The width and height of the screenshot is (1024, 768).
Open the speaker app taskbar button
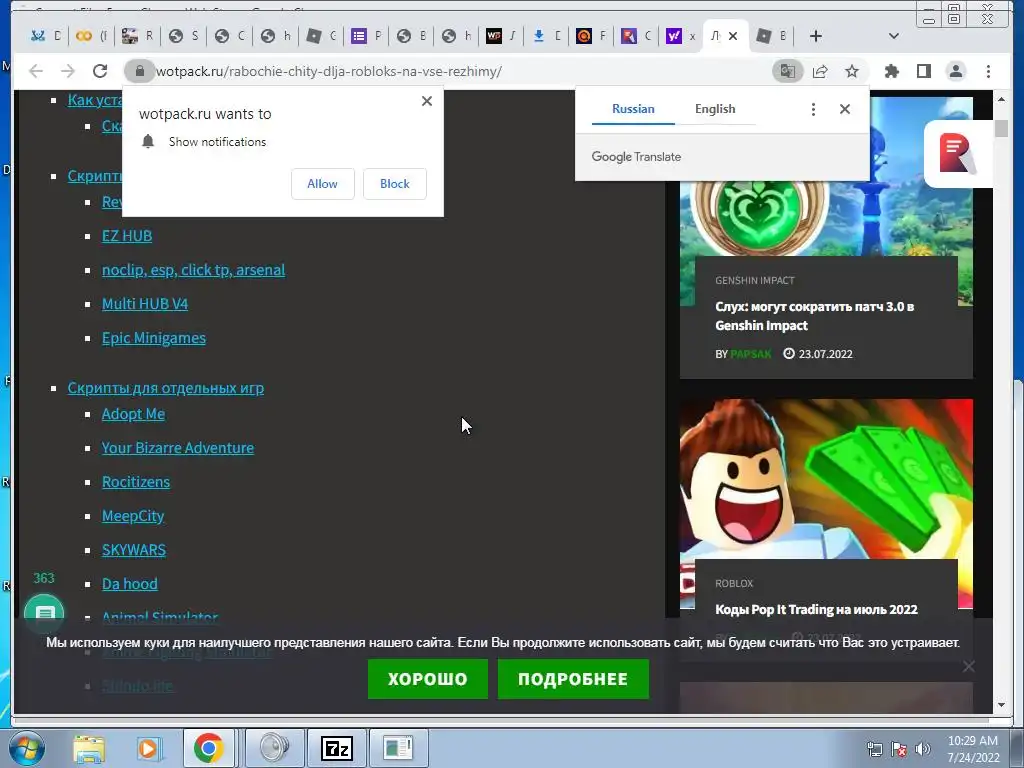tap(274, 748)
